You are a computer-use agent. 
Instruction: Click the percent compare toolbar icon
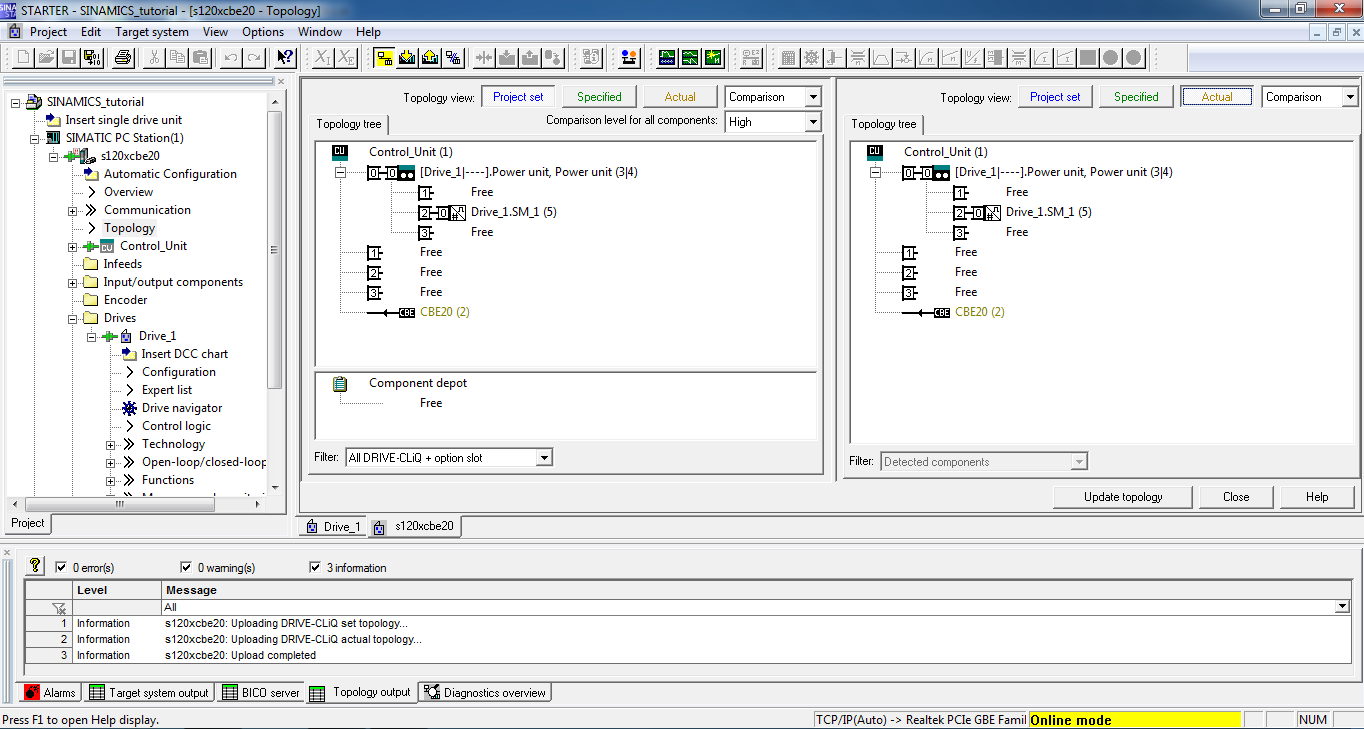[x=453, y=57]
